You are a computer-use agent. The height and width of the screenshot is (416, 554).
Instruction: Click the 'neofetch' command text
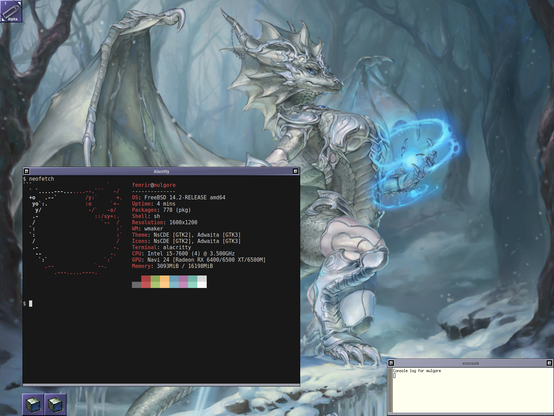tap(41, 179)
